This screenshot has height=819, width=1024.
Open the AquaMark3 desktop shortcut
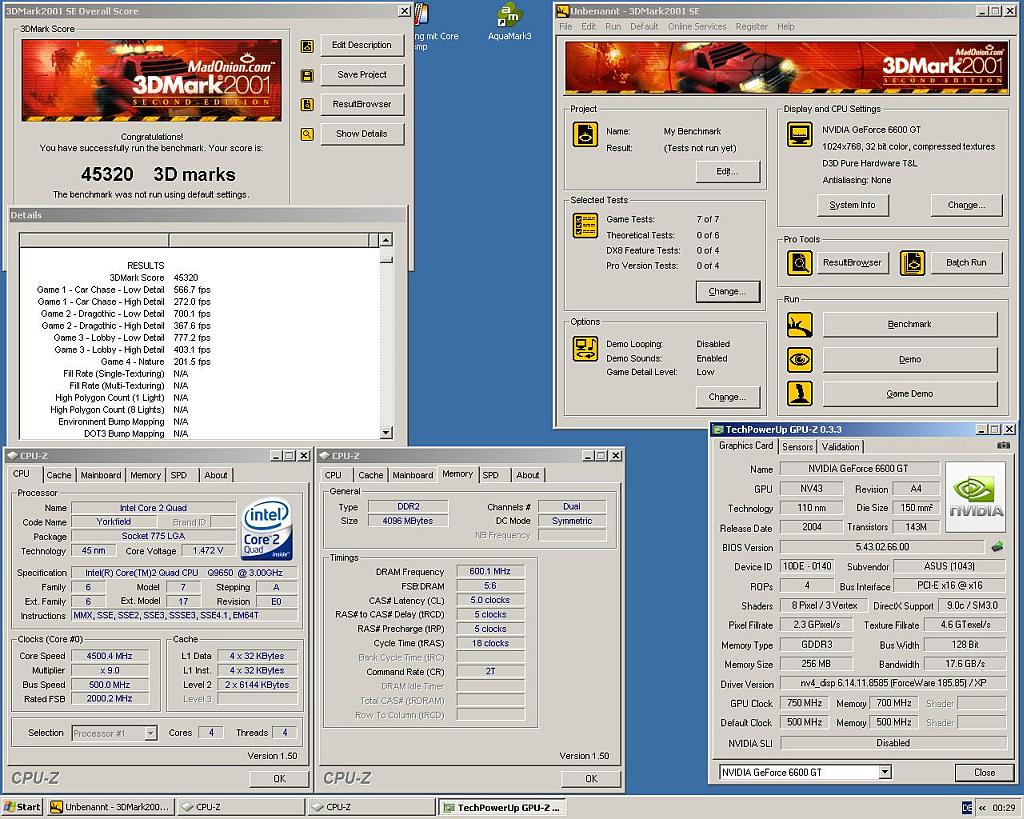click(509, 22)
